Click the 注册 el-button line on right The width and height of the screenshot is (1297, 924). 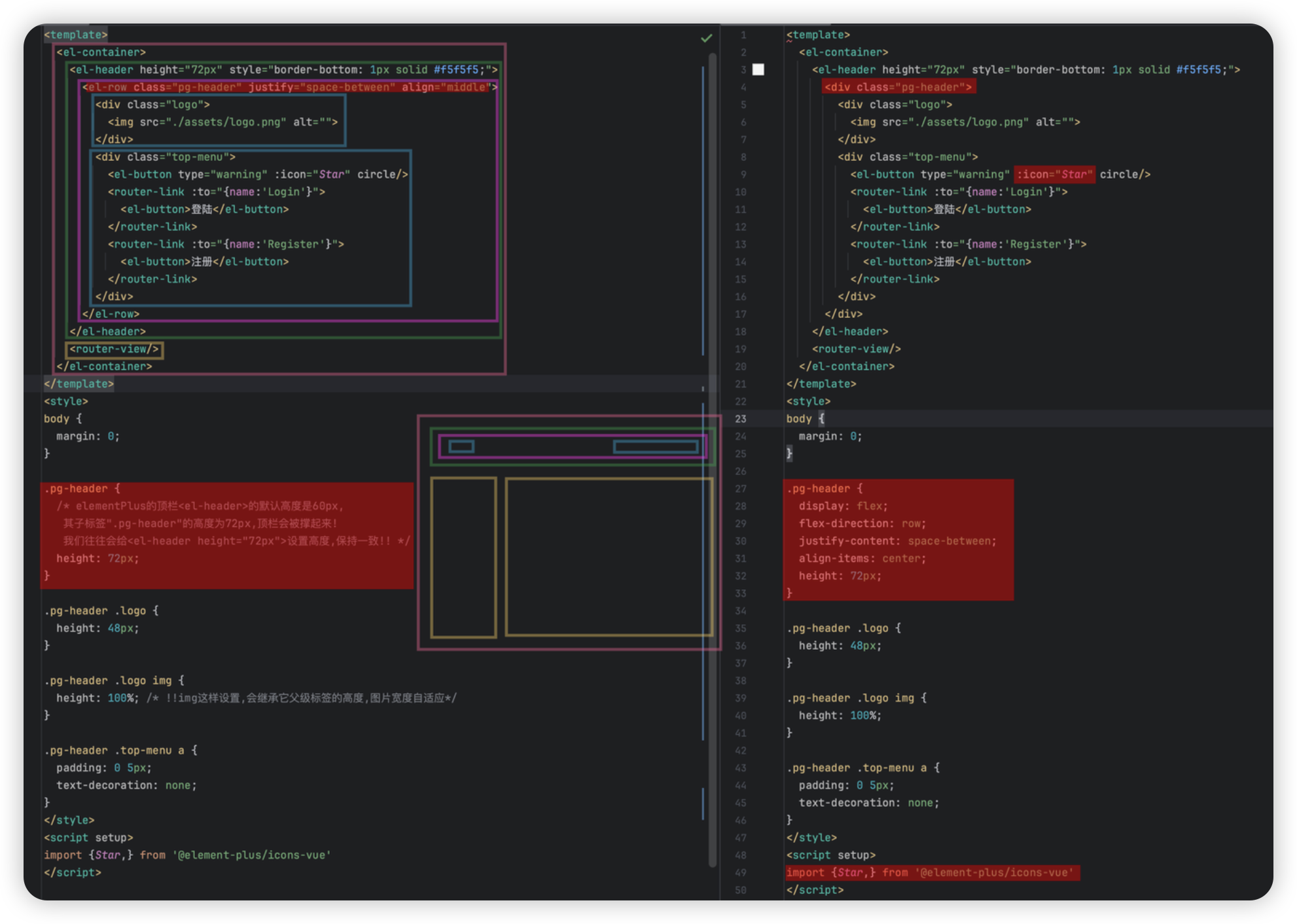click(x=946, y=262)
